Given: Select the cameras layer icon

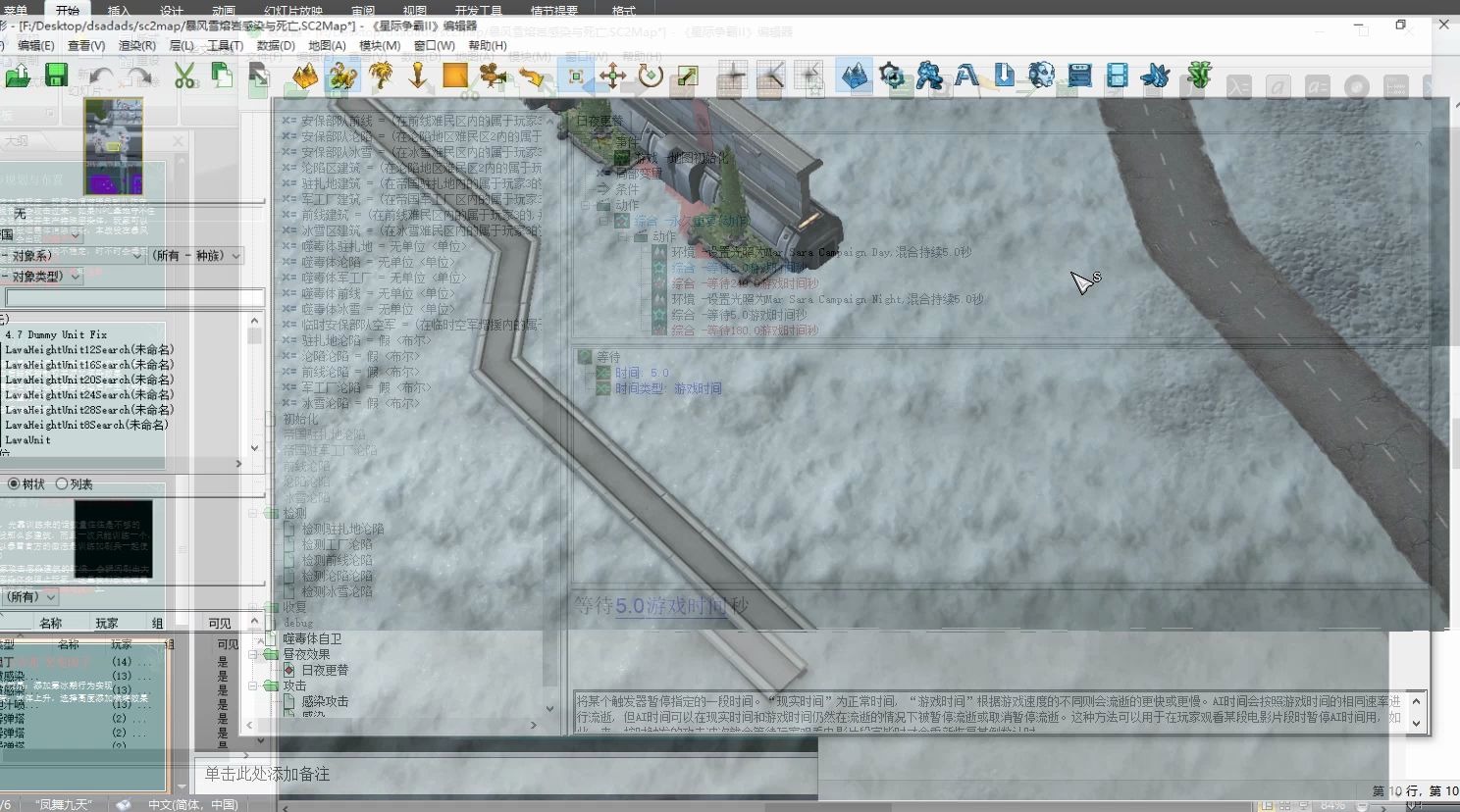Looking at the screenshot, I should (x=493, y=76).
